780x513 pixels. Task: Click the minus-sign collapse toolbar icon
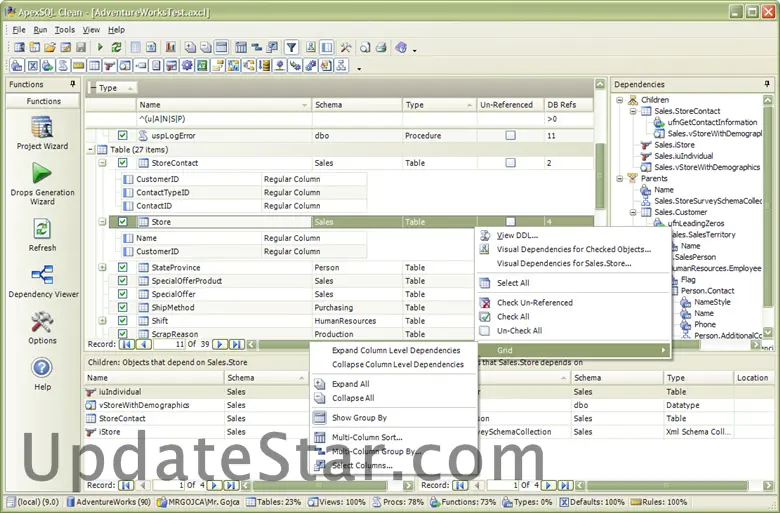(205, 47)
